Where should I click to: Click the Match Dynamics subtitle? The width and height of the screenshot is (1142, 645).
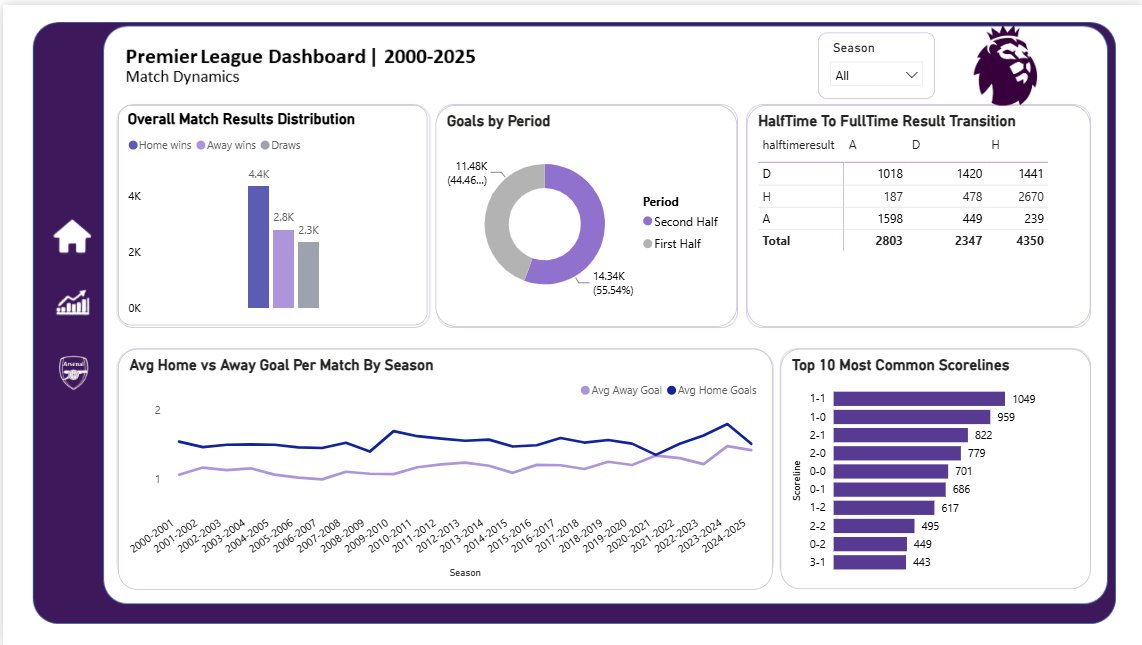[x=182, y=77]
